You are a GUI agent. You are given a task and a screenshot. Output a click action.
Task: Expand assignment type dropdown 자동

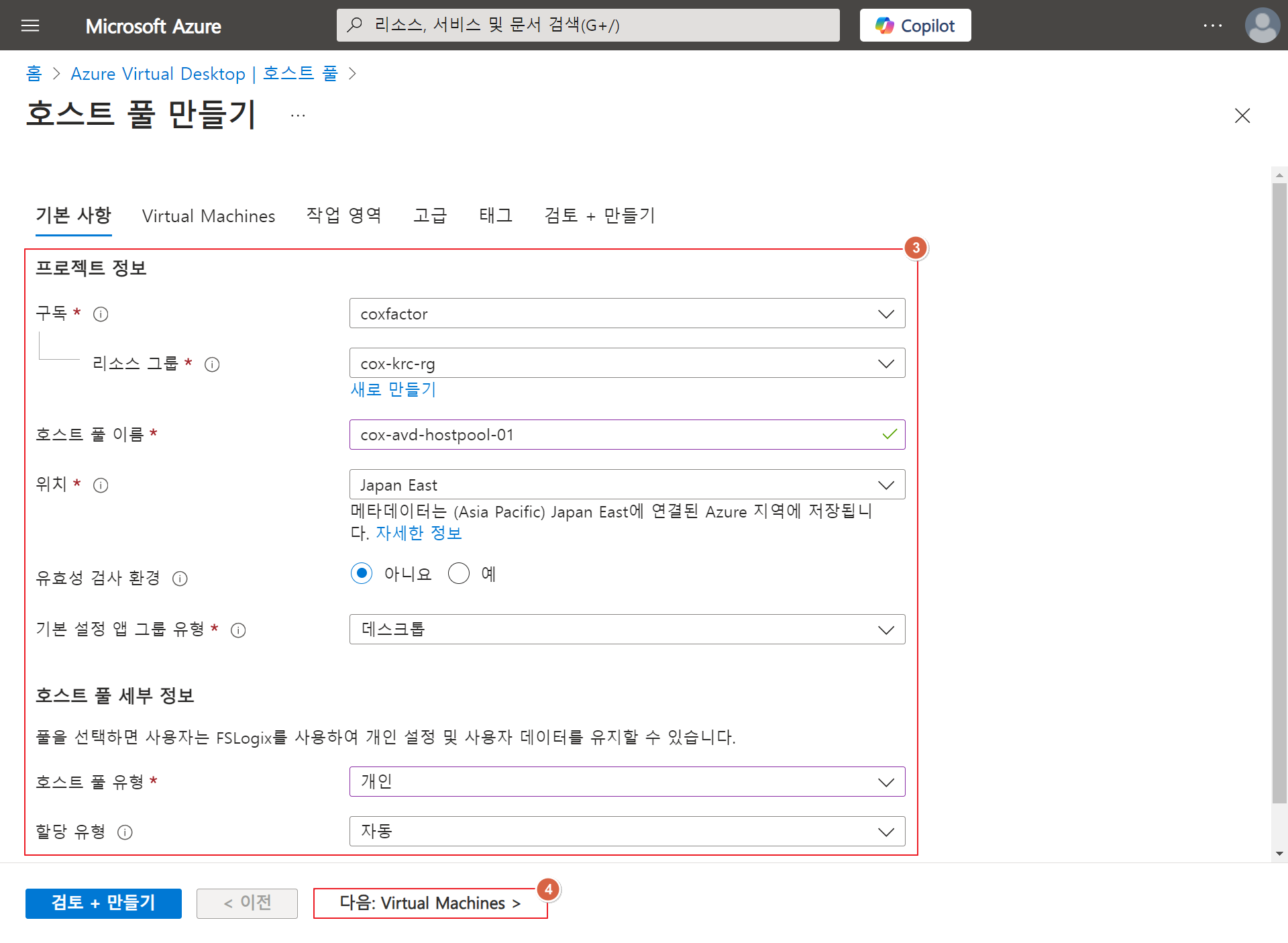click(x=627, y=832)
